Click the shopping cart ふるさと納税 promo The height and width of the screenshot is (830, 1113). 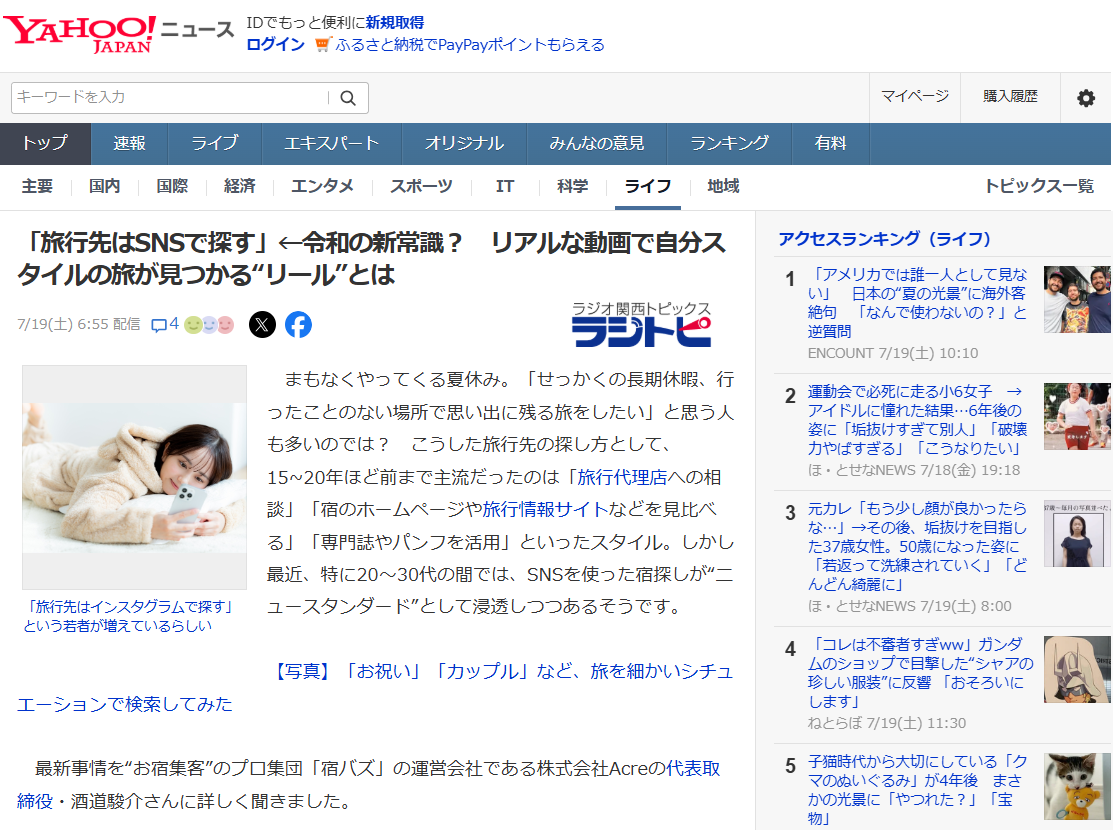coord(460,45)
